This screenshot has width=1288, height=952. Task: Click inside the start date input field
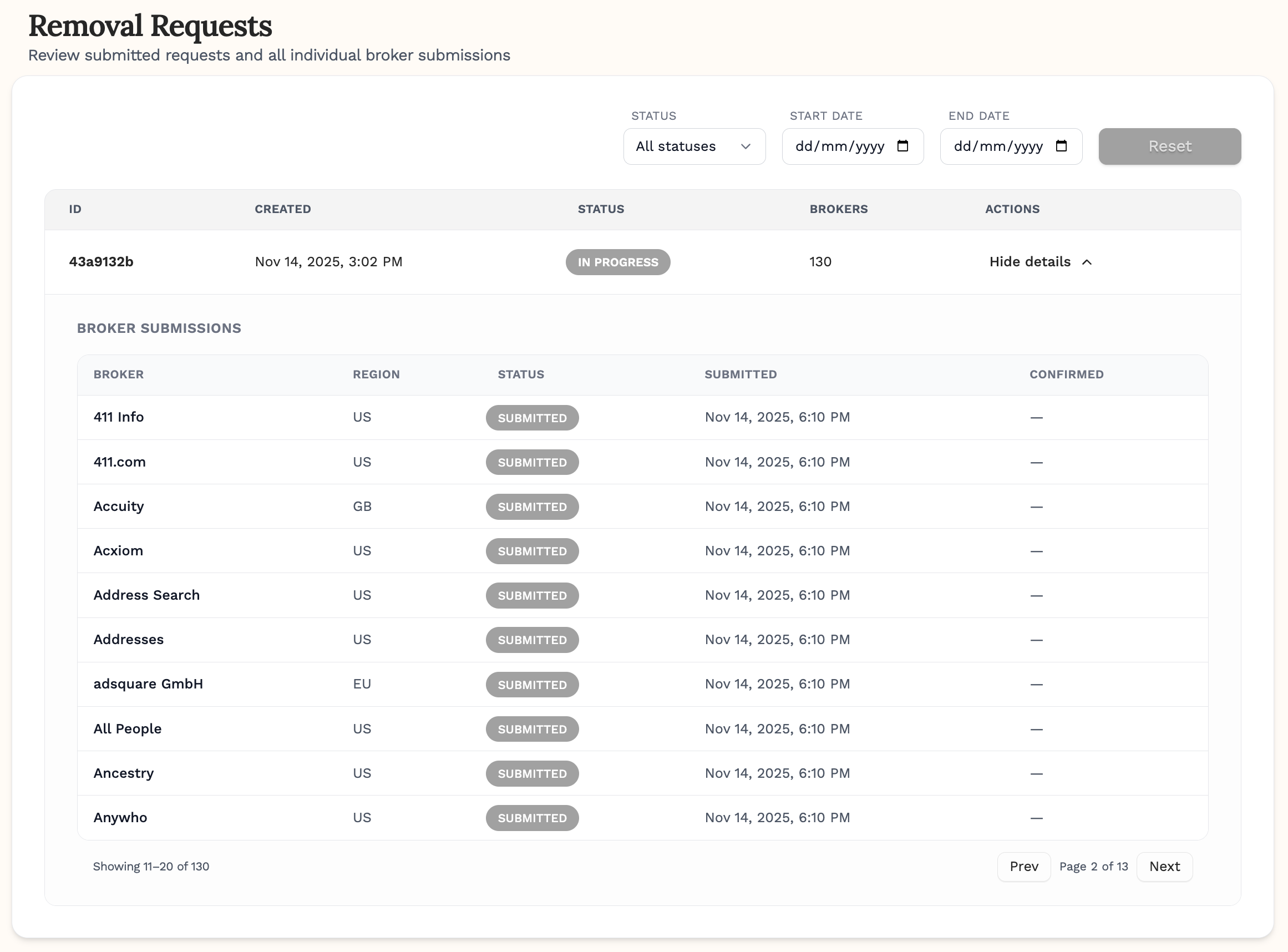click(841, 146)
